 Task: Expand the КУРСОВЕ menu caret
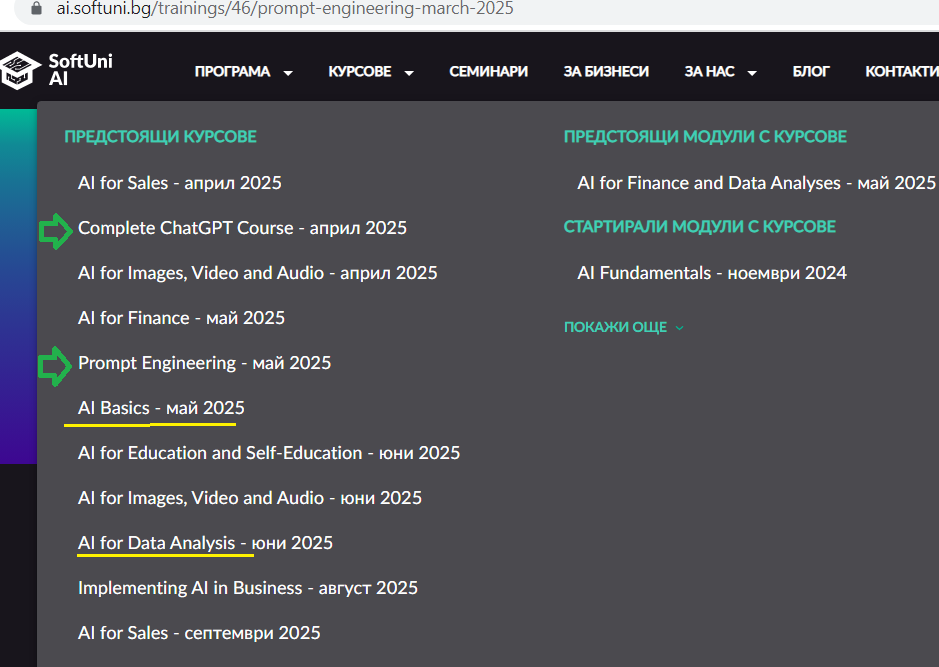409,73
